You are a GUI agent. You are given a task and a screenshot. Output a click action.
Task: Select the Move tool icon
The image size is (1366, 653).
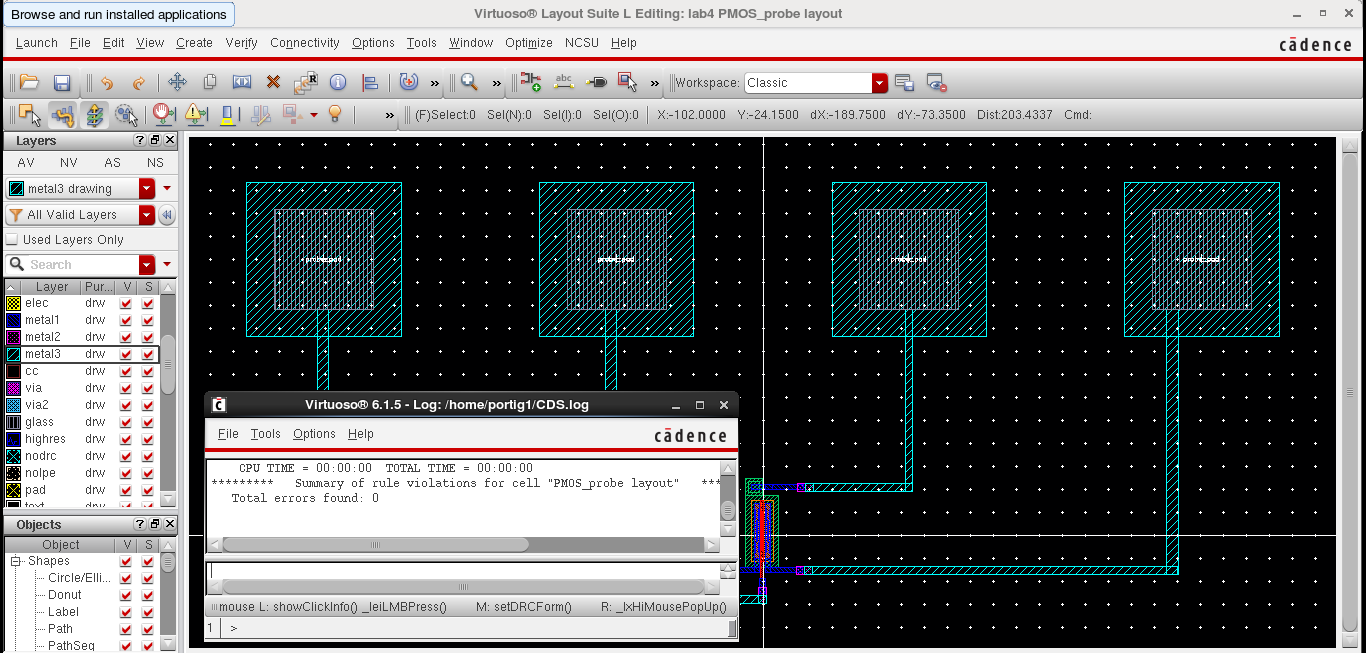click(x=177, y=83)
